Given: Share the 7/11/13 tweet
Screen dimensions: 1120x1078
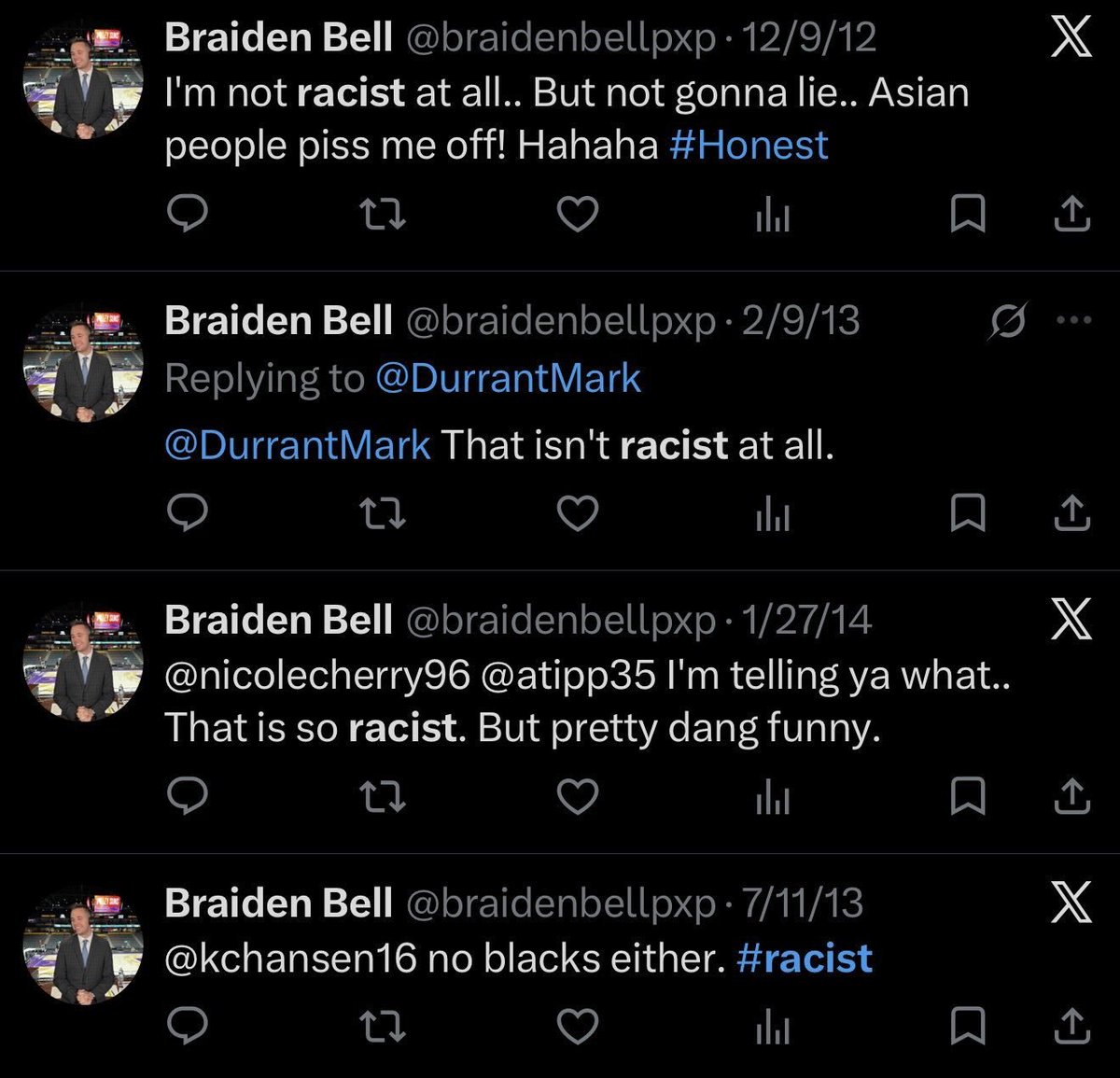Looking at the screenshot, I should (1071, 1027).
